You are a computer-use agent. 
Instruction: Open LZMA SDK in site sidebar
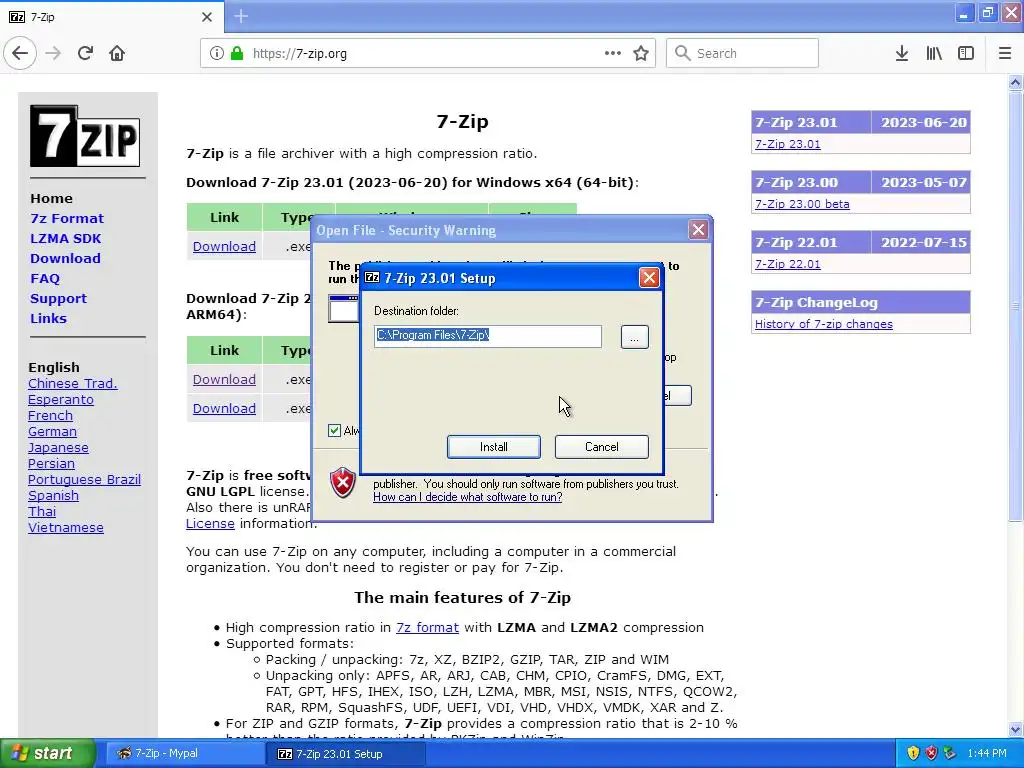[x=65, y=238]
